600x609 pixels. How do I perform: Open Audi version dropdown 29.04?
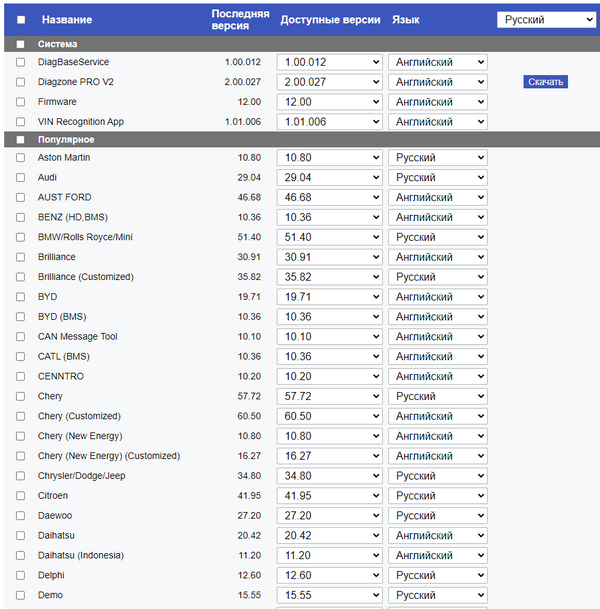[x=330, y=177]
